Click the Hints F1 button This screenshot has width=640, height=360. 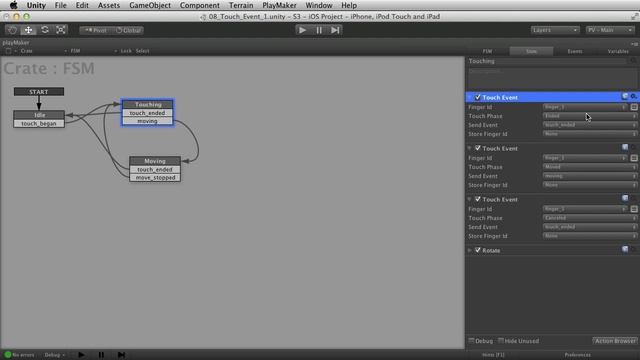(493, 355)
